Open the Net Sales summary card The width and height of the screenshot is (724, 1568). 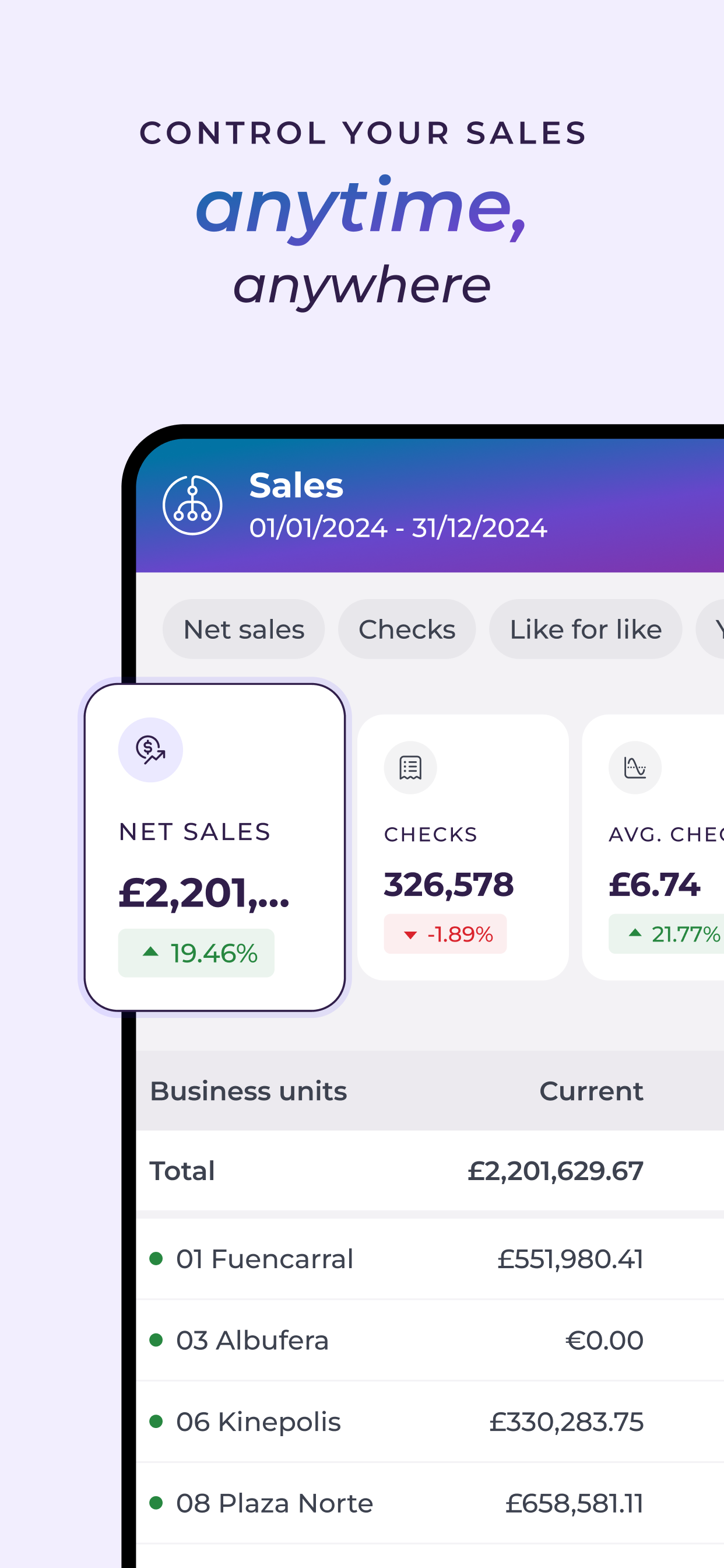(215, 848)
